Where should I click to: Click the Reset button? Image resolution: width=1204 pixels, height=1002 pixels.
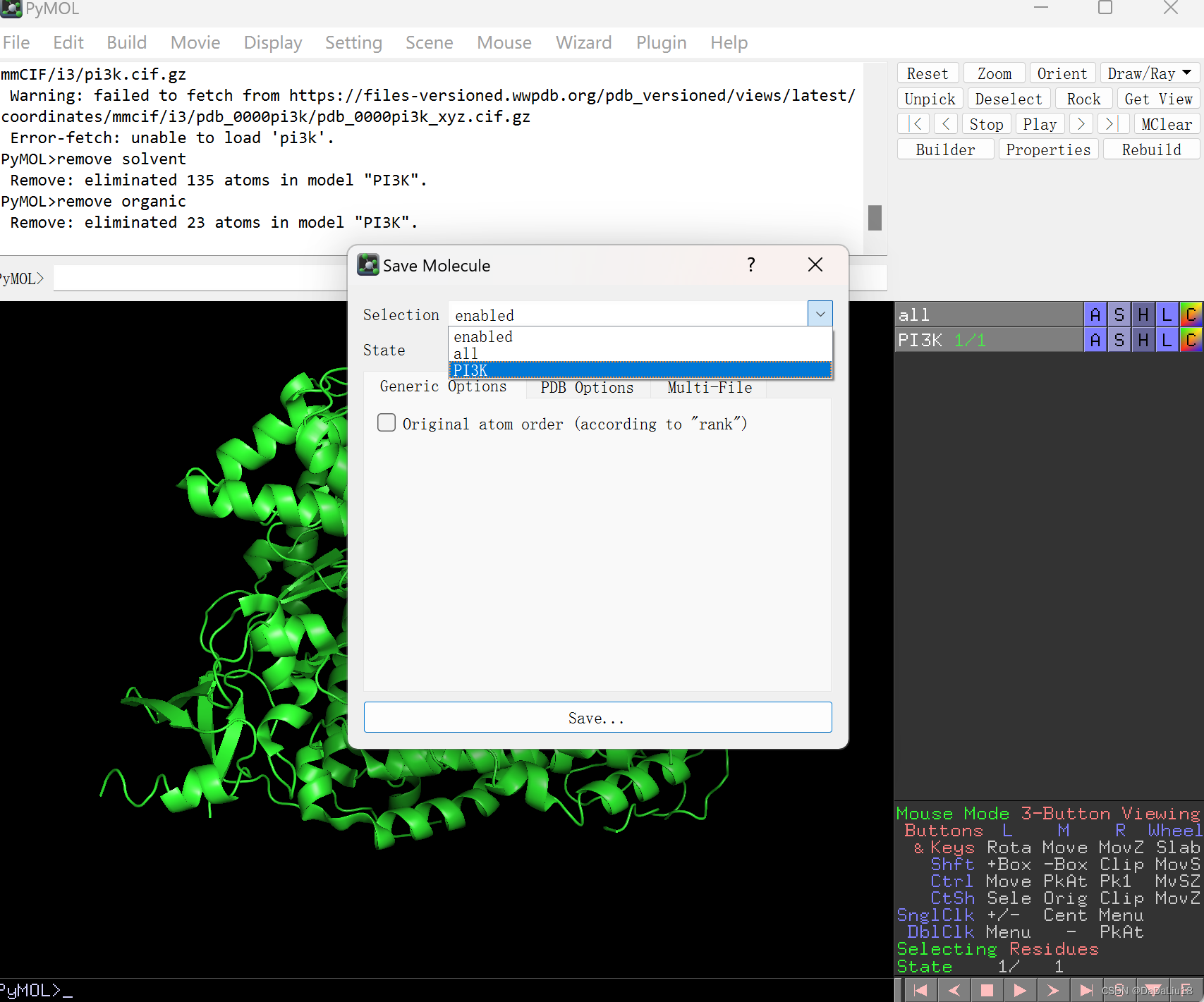point(928,73)
